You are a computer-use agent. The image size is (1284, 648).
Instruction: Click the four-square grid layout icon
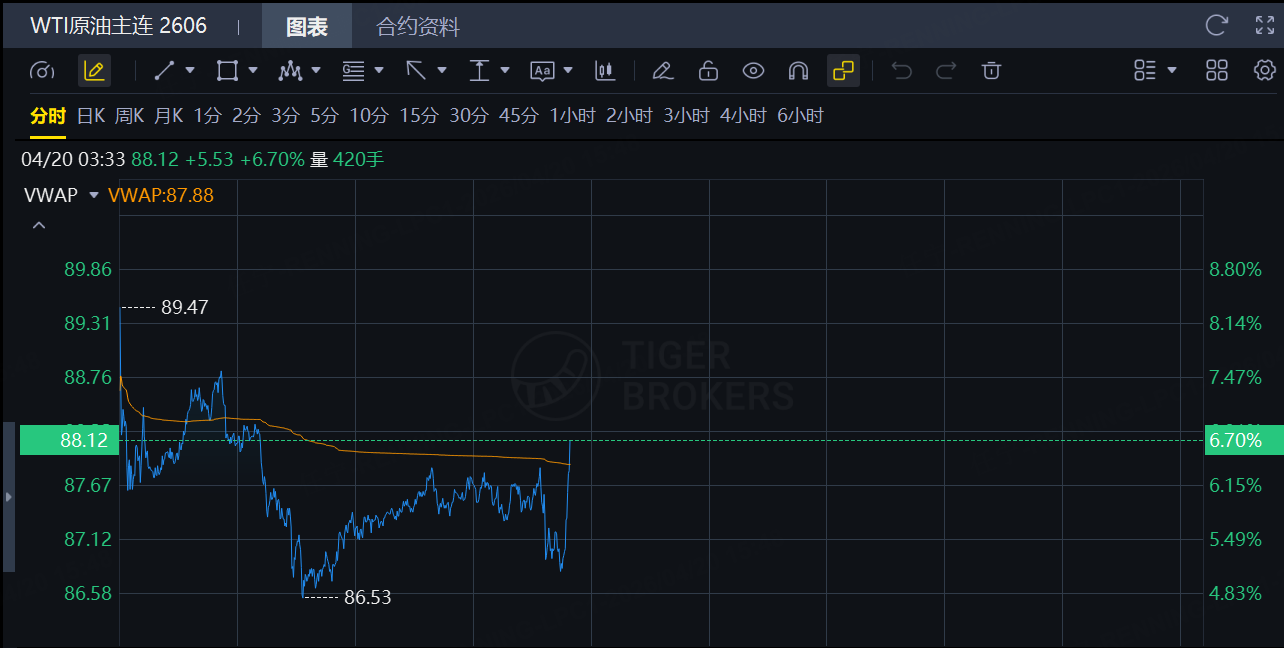tap(1217, 70)
